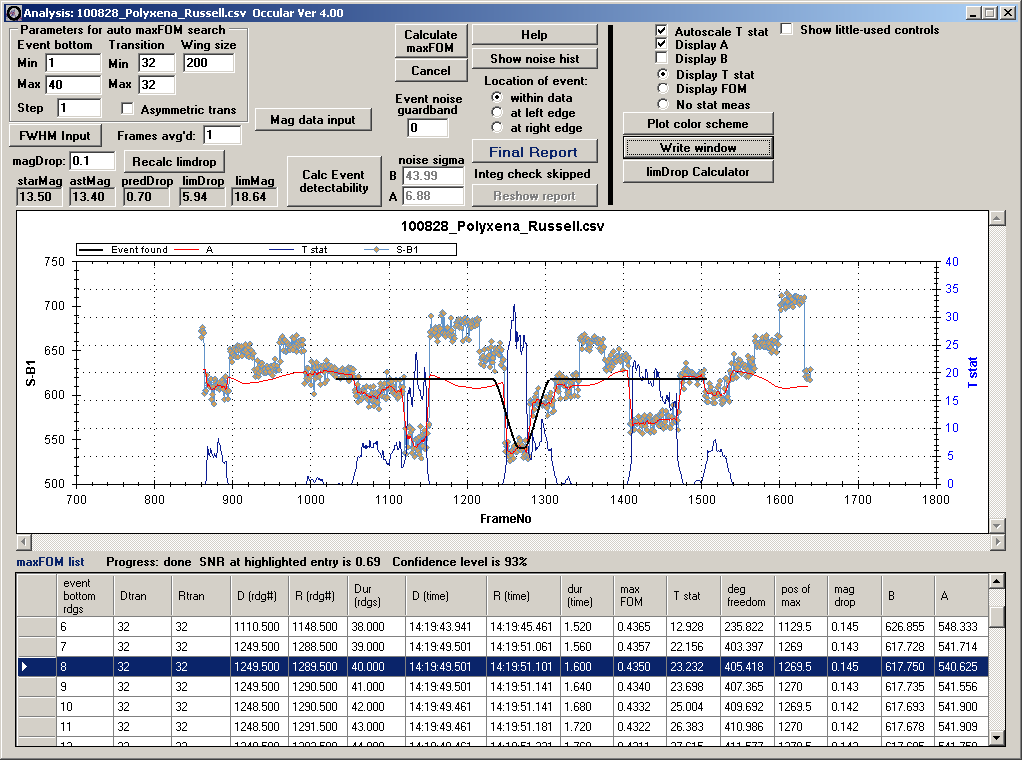Open the limDrop Calculator

pos(697,172)
